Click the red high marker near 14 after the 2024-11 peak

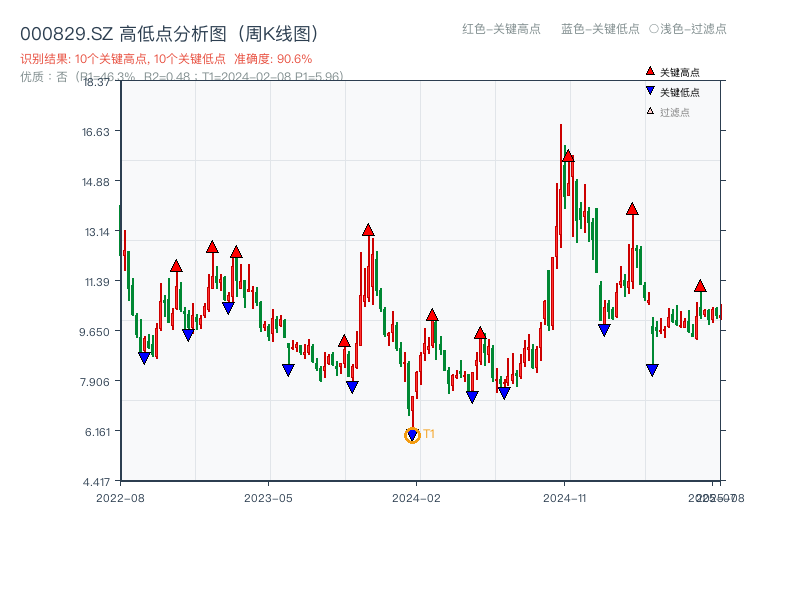[x=632, y=209]
